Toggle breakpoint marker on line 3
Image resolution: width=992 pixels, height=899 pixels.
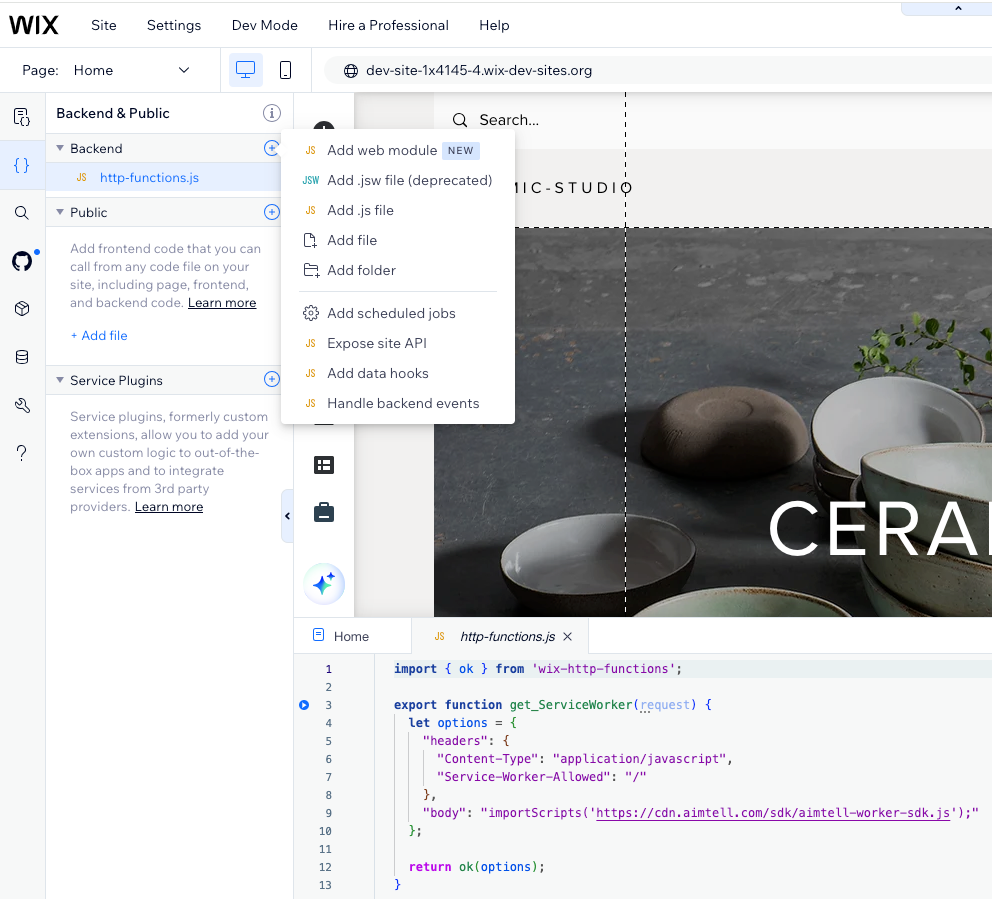tap(304, 705)
